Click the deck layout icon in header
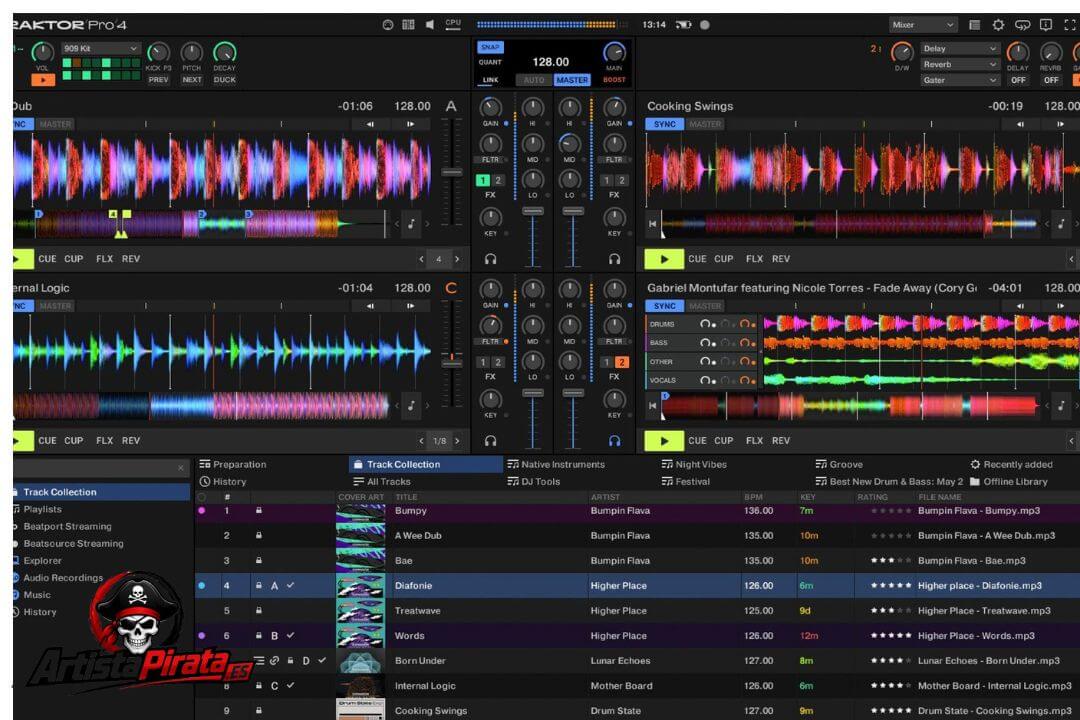This screenshot has width=1080, height=720. coord(408,25)
